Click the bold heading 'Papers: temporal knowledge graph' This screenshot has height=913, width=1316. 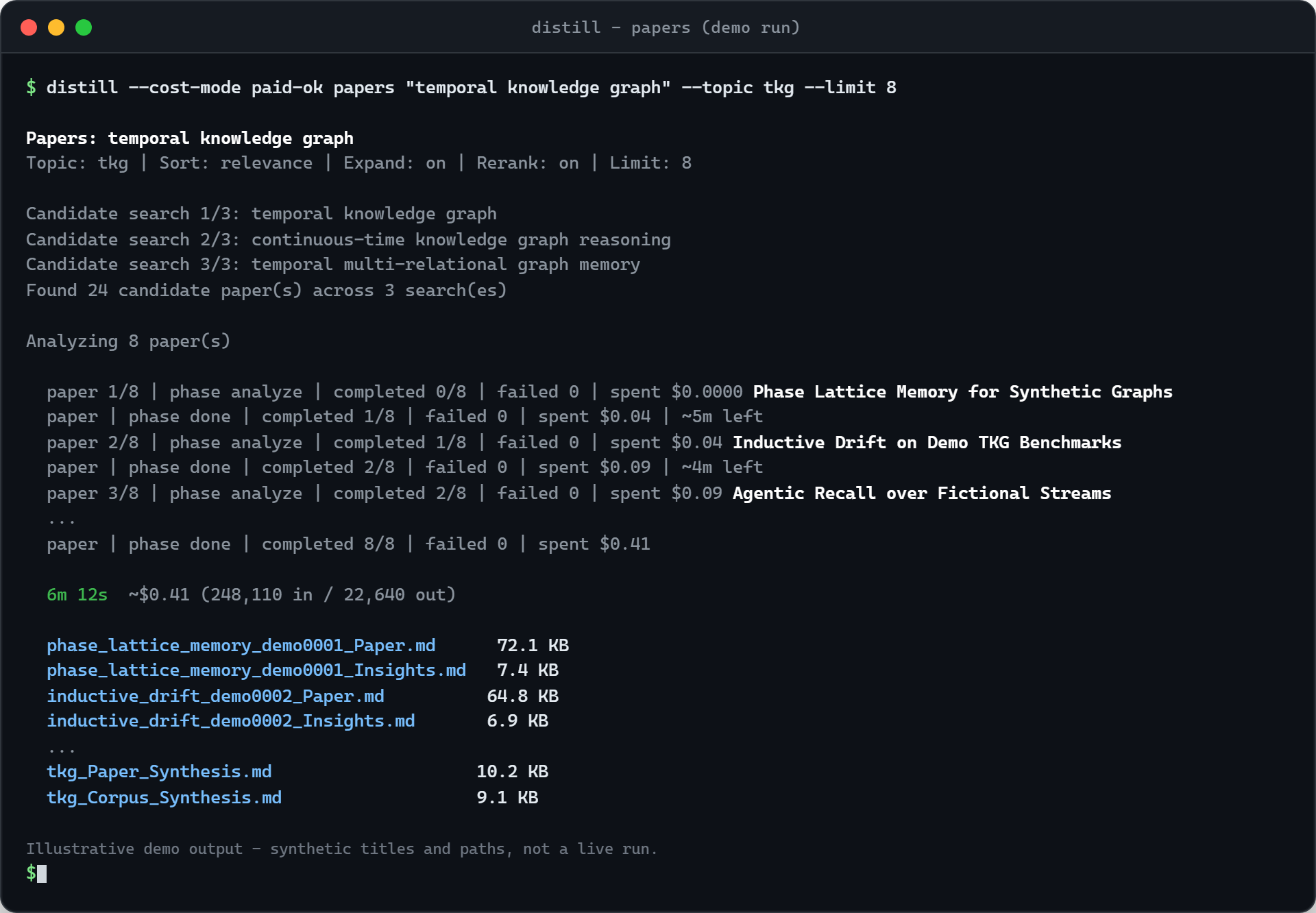190,138
